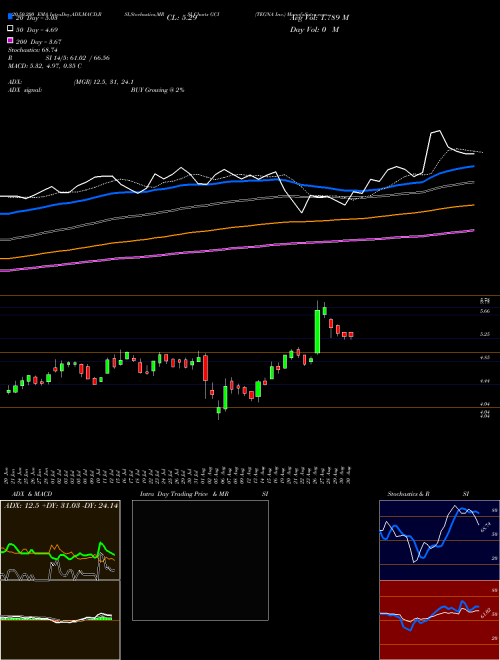Open the MACD mini chart below ADX
Image resolution: width=500 pixels, height=660 pixels.
coord(60,620)
